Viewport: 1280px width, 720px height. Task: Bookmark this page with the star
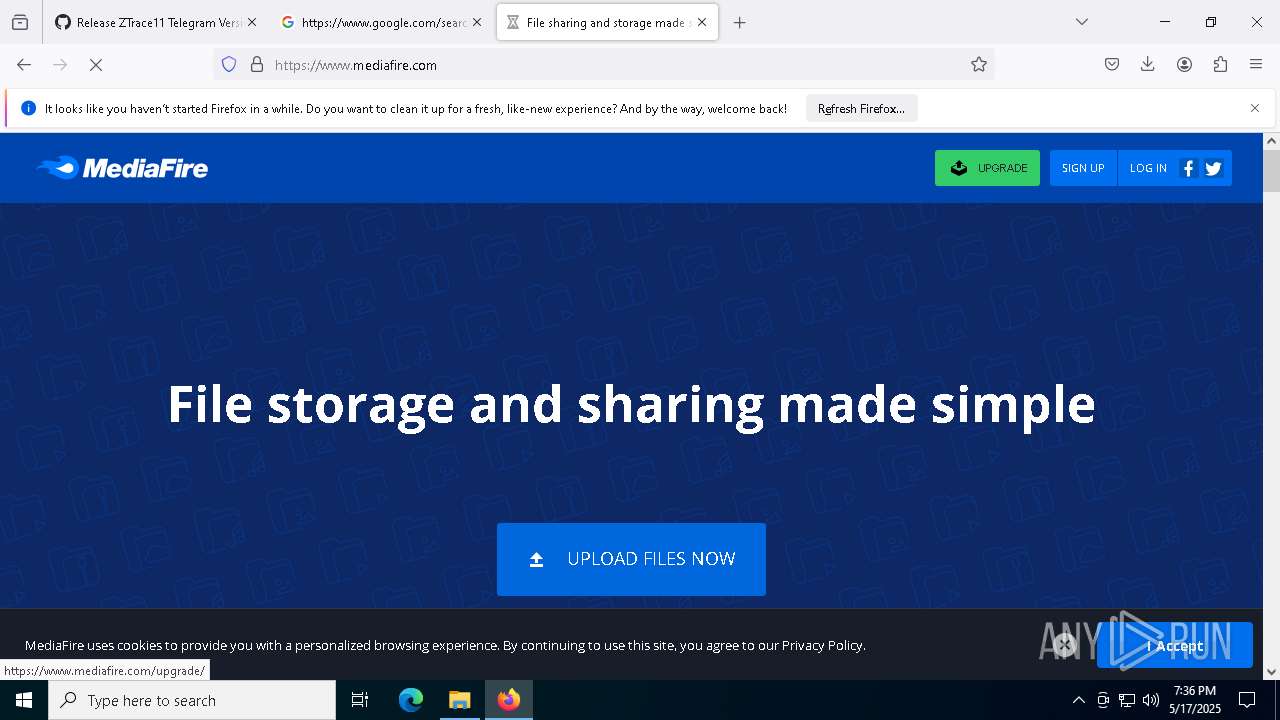pos(979,65)
